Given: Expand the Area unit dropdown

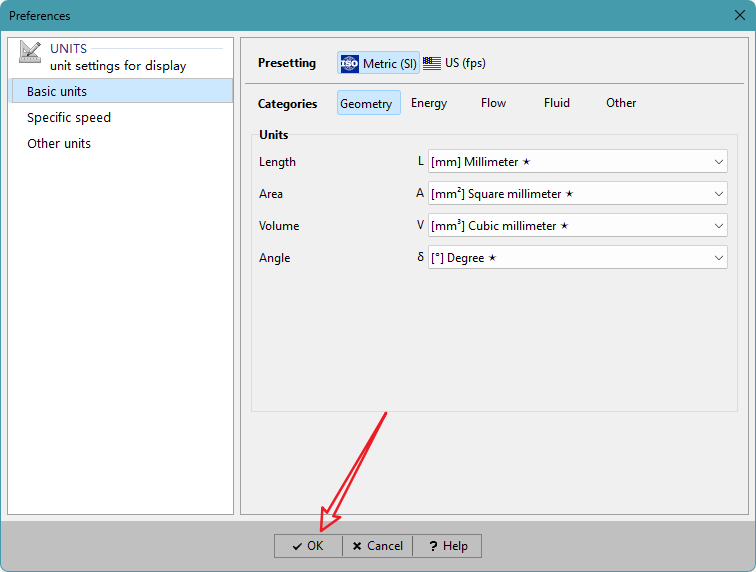Looking at the screenshot, I should pyautogui.click(x=577, y=193).
